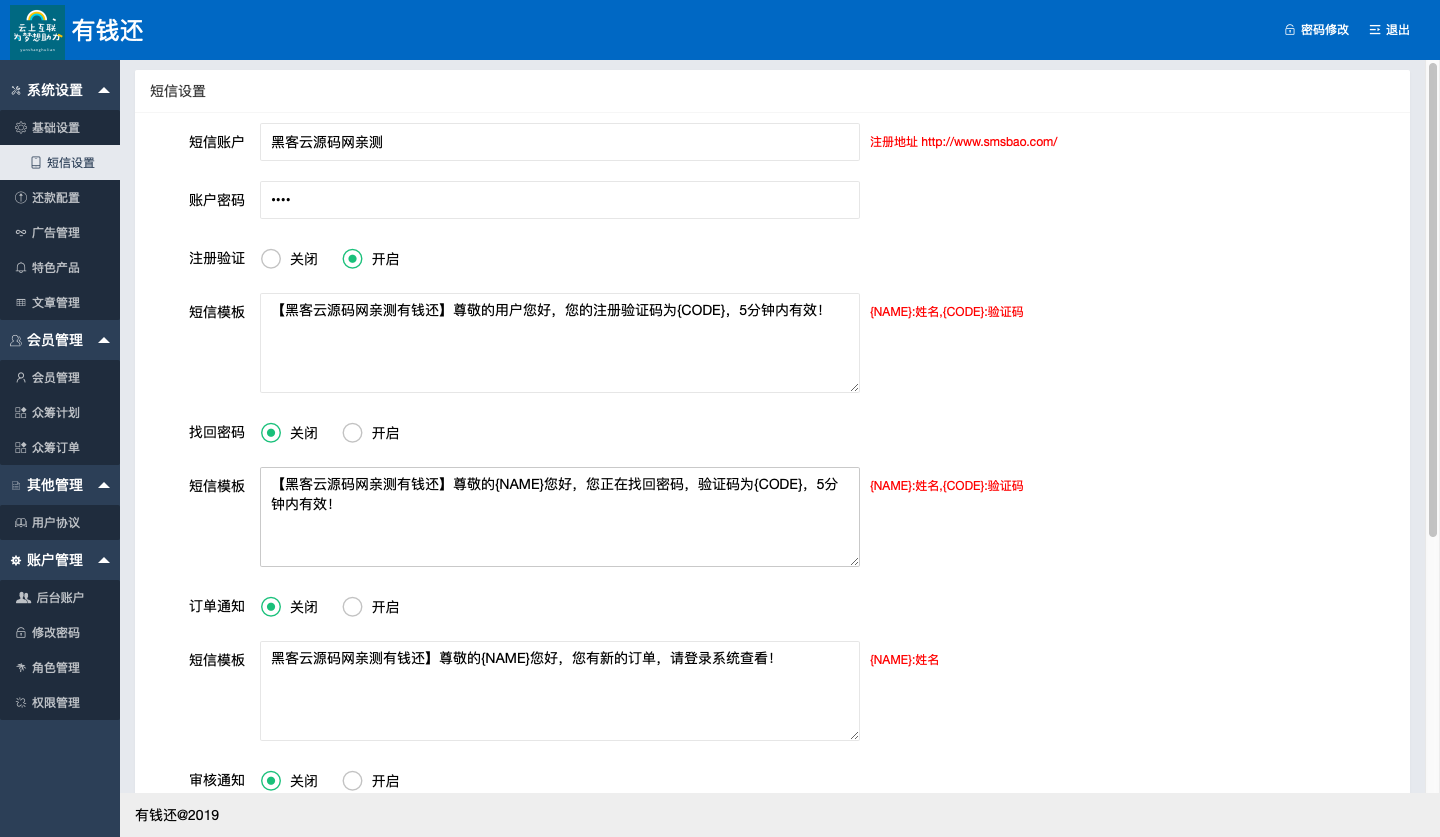
Task: Select 开启 for 找回密码
Action: click(352, 433)
